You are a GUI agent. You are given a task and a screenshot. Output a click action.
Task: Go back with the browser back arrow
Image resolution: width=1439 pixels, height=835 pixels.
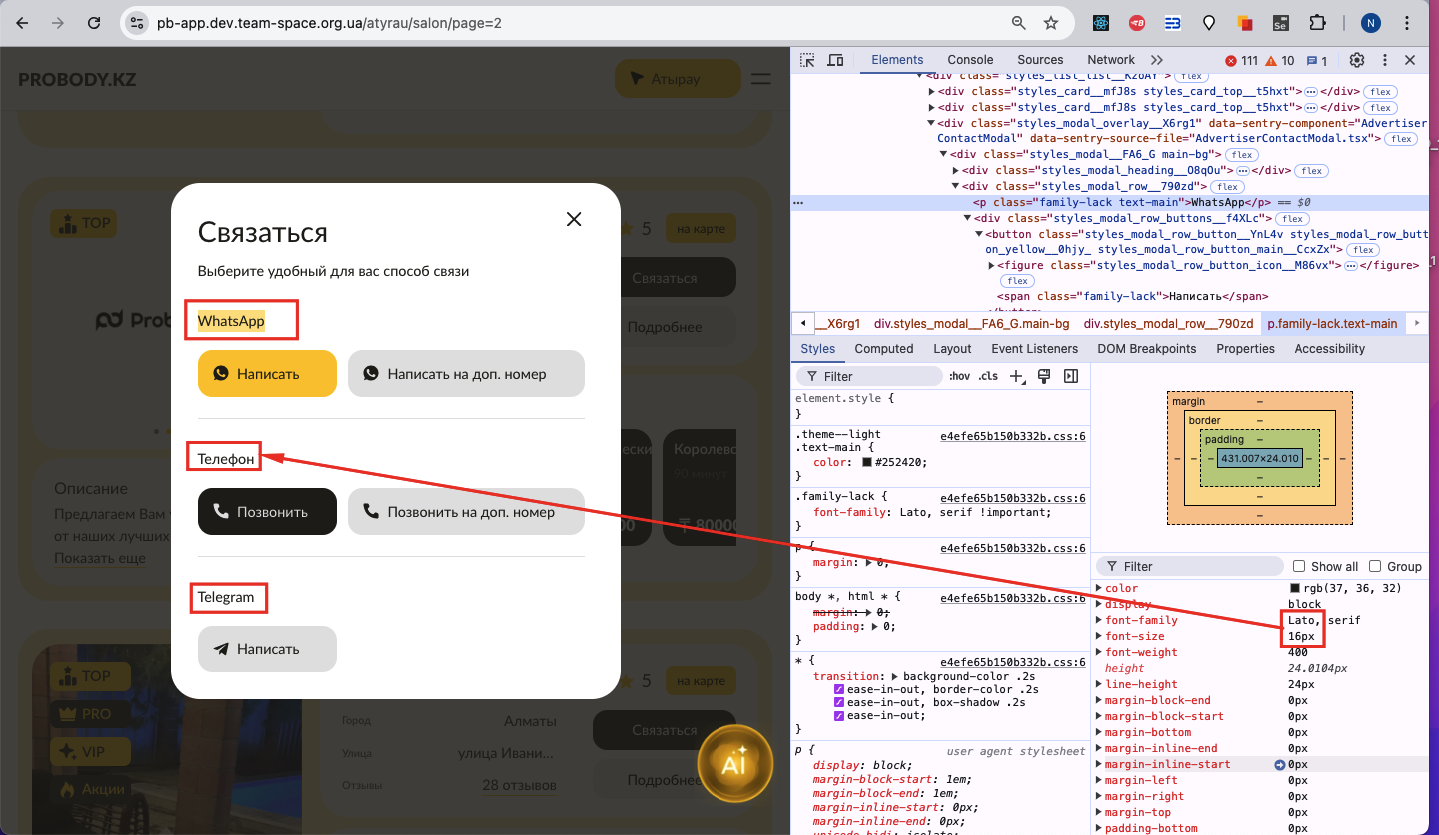(22, 22)
